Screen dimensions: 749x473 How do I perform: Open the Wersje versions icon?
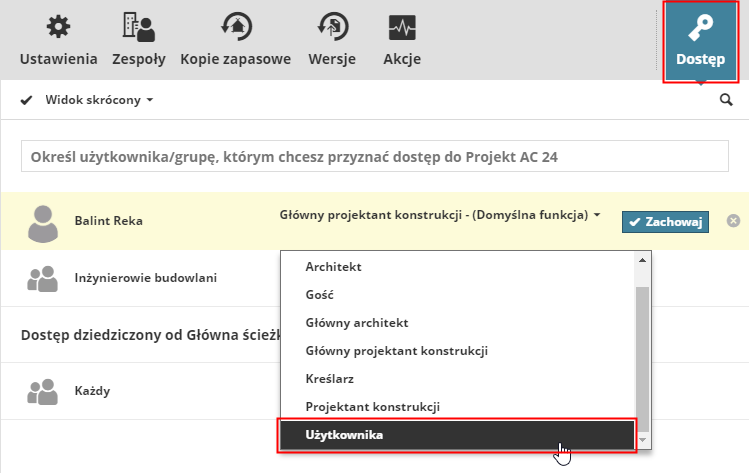(333, 27)
